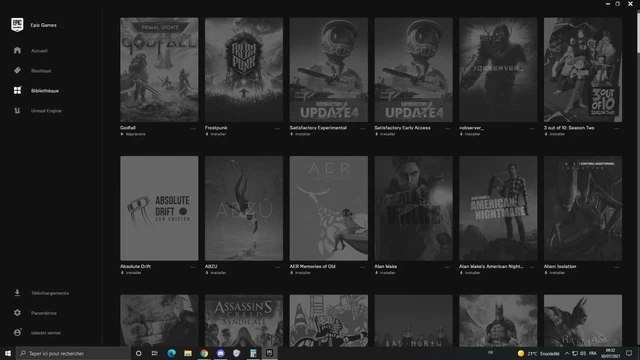The width and height of the screenshot is (640, 360).
Task: Open the Unreal Engine icon
Action: tap(17, 110)
